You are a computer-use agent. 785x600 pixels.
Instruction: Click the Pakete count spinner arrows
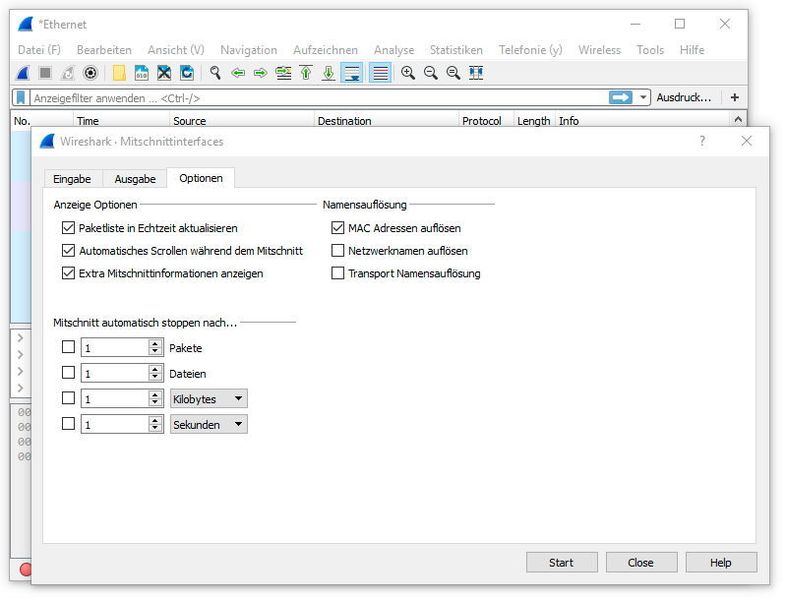tap(155, 347)
